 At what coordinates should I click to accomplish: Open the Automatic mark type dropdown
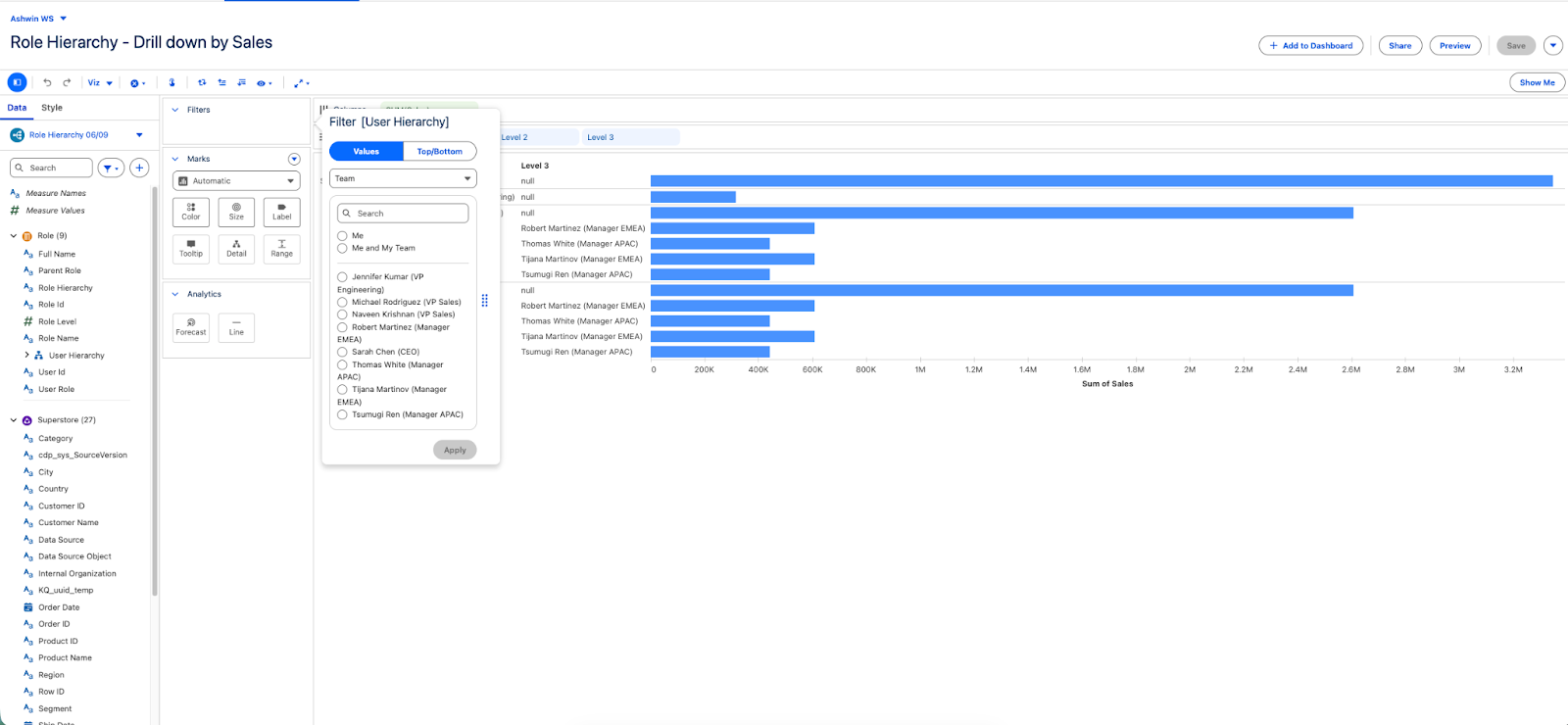pyautogui.click(x=236, y=181)
